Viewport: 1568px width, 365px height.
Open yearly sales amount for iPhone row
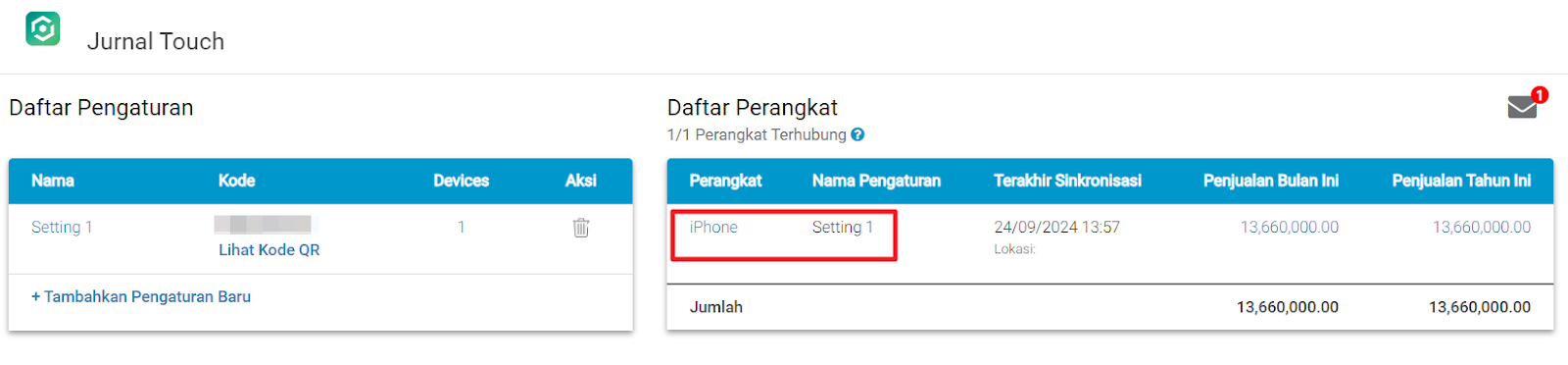1482,228
